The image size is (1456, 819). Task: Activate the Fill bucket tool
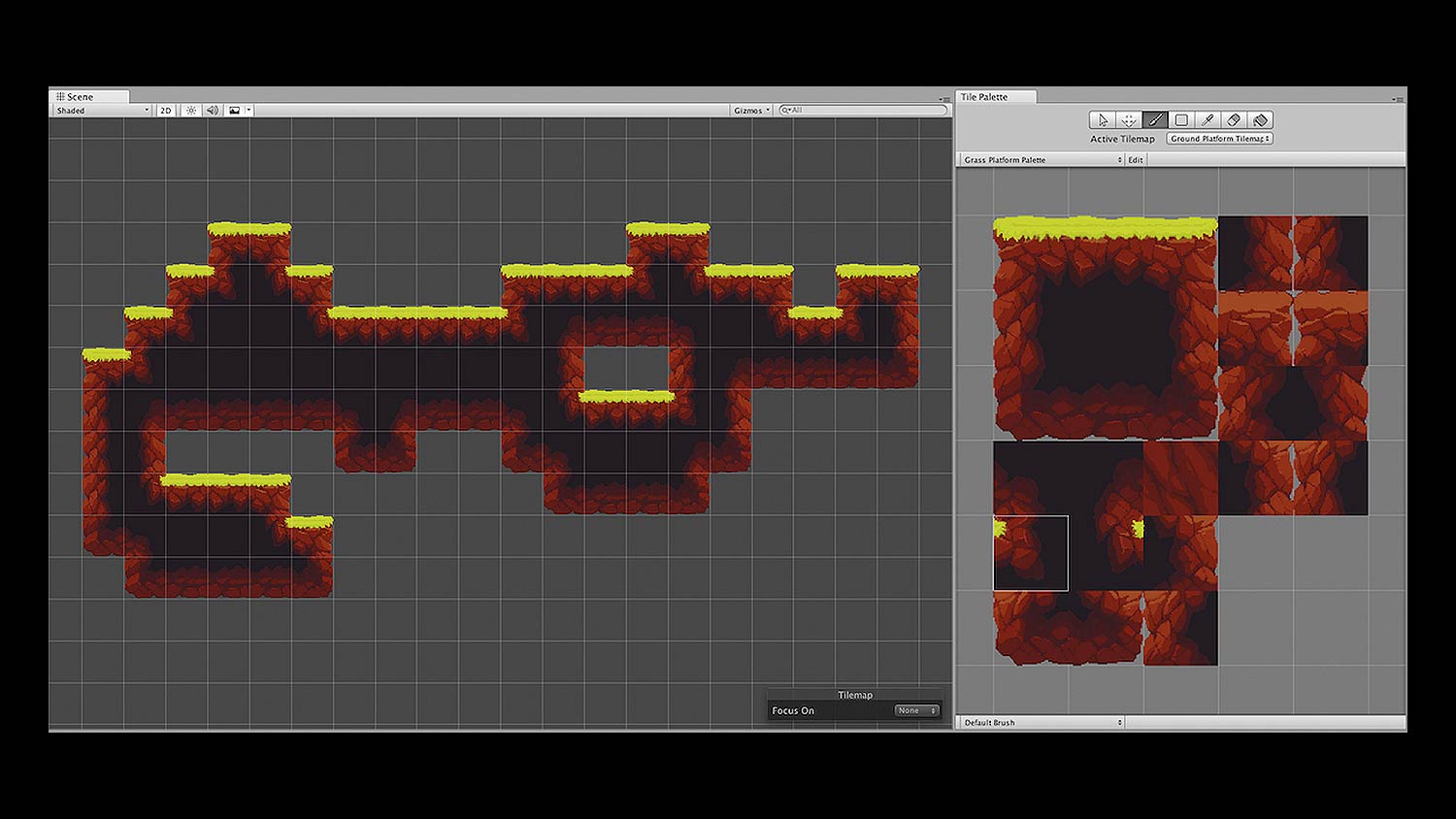[x=1260, y=119]
